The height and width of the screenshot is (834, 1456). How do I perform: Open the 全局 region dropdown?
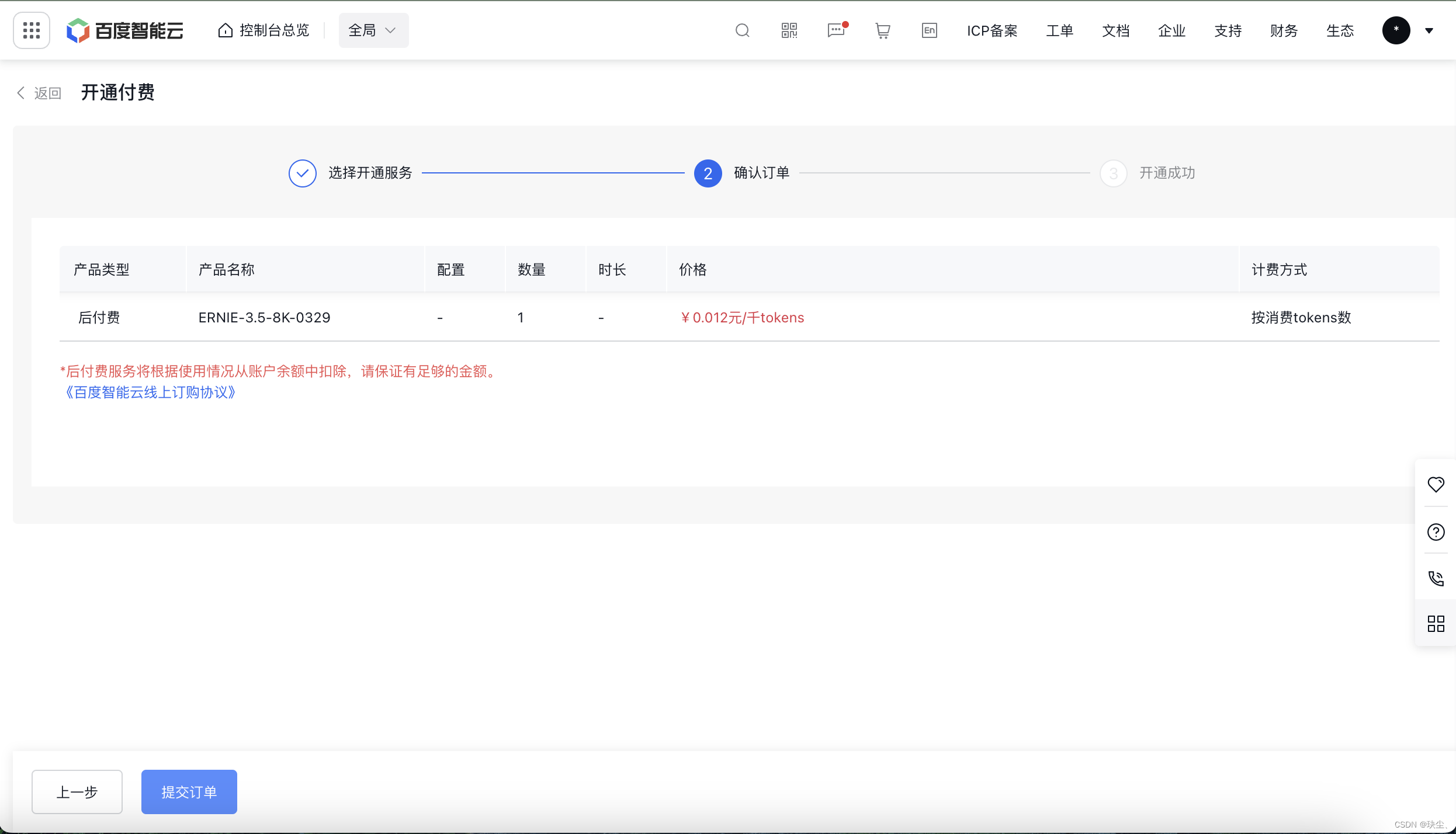(x=373, y=30)
